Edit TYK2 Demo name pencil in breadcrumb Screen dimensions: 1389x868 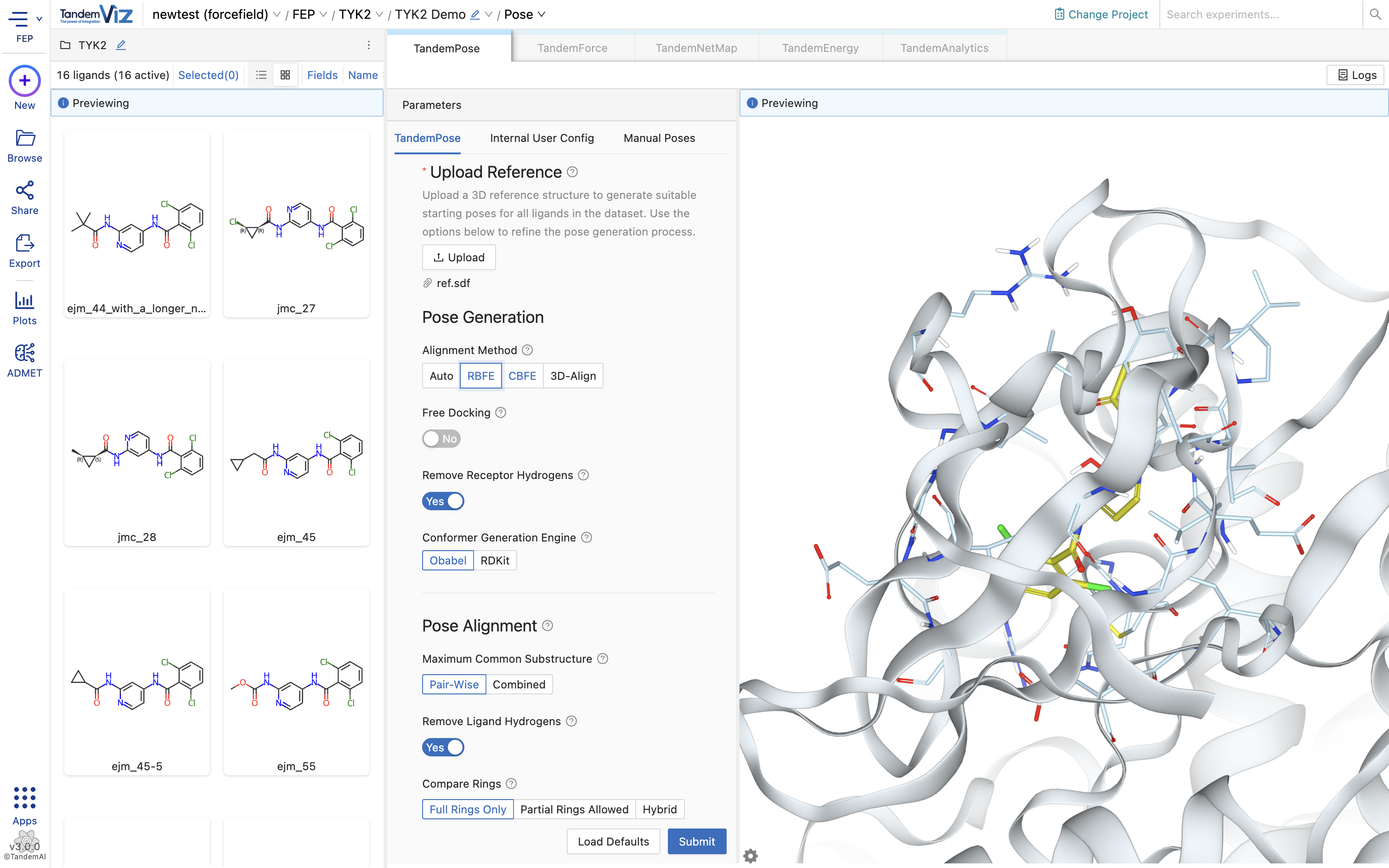[x=474, y=15]
